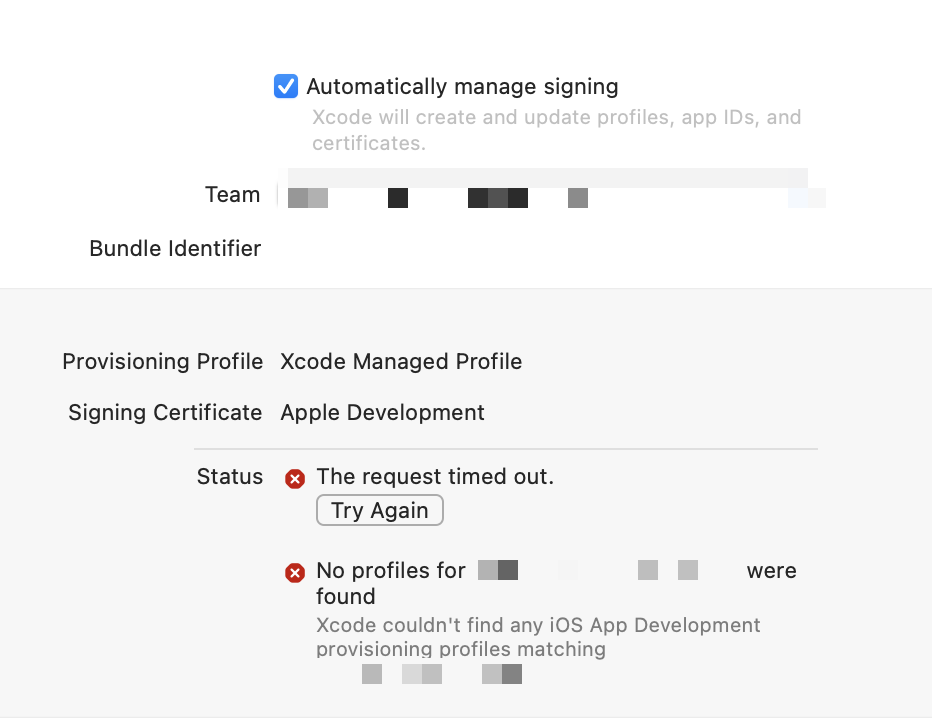Click the redacted bundle identifier under the error details
The image size is (932, 724).
coord(440,674)
